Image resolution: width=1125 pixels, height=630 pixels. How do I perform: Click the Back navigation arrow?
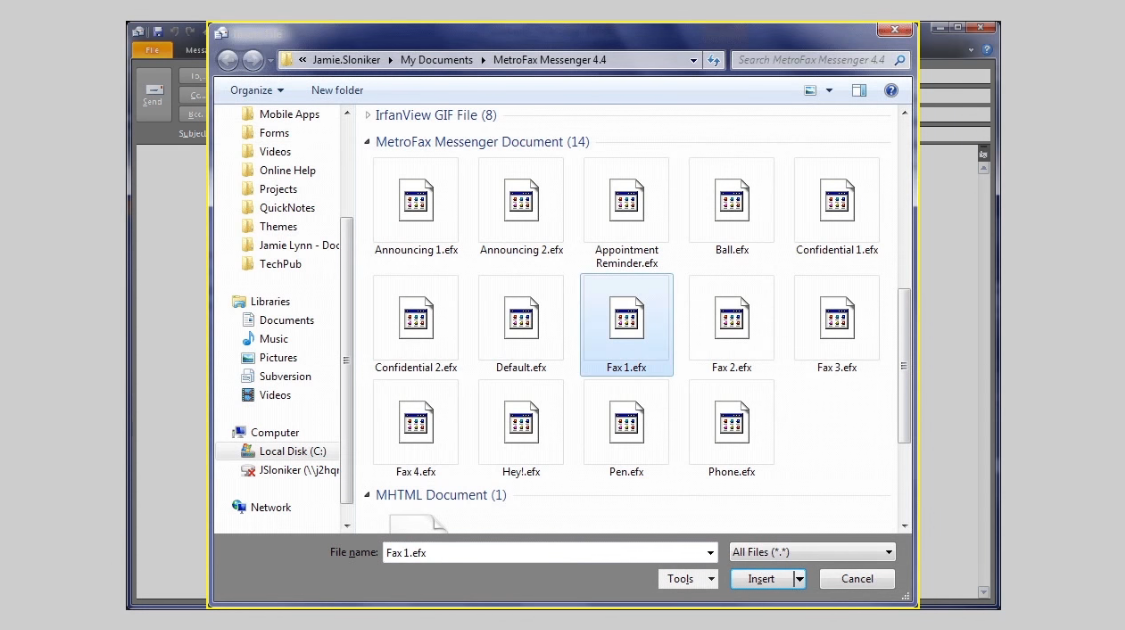227,60
